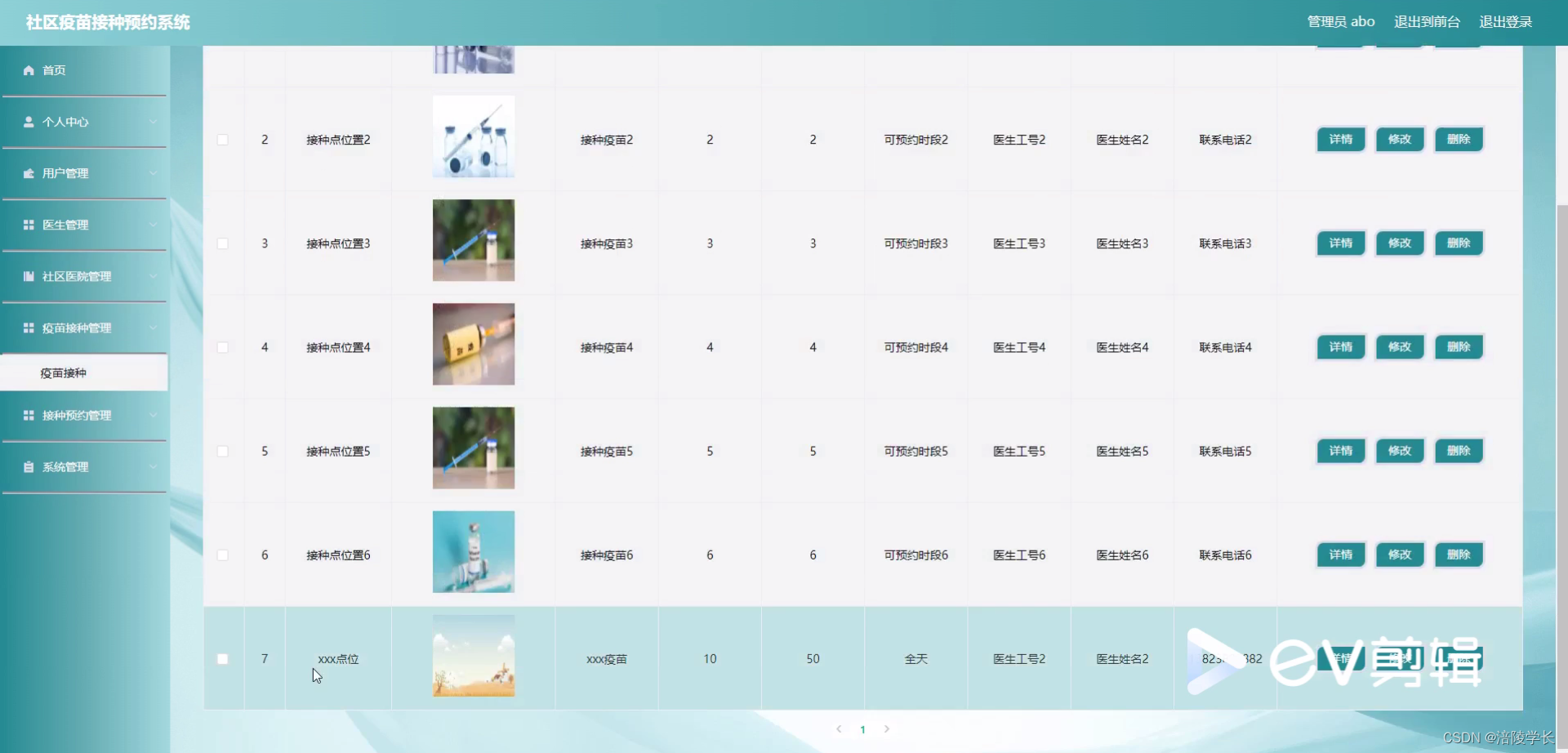Viewport: 1568px width, 753px height.
Task: Expand the 用户管理 menu chevron
Action: click(154, 173)
